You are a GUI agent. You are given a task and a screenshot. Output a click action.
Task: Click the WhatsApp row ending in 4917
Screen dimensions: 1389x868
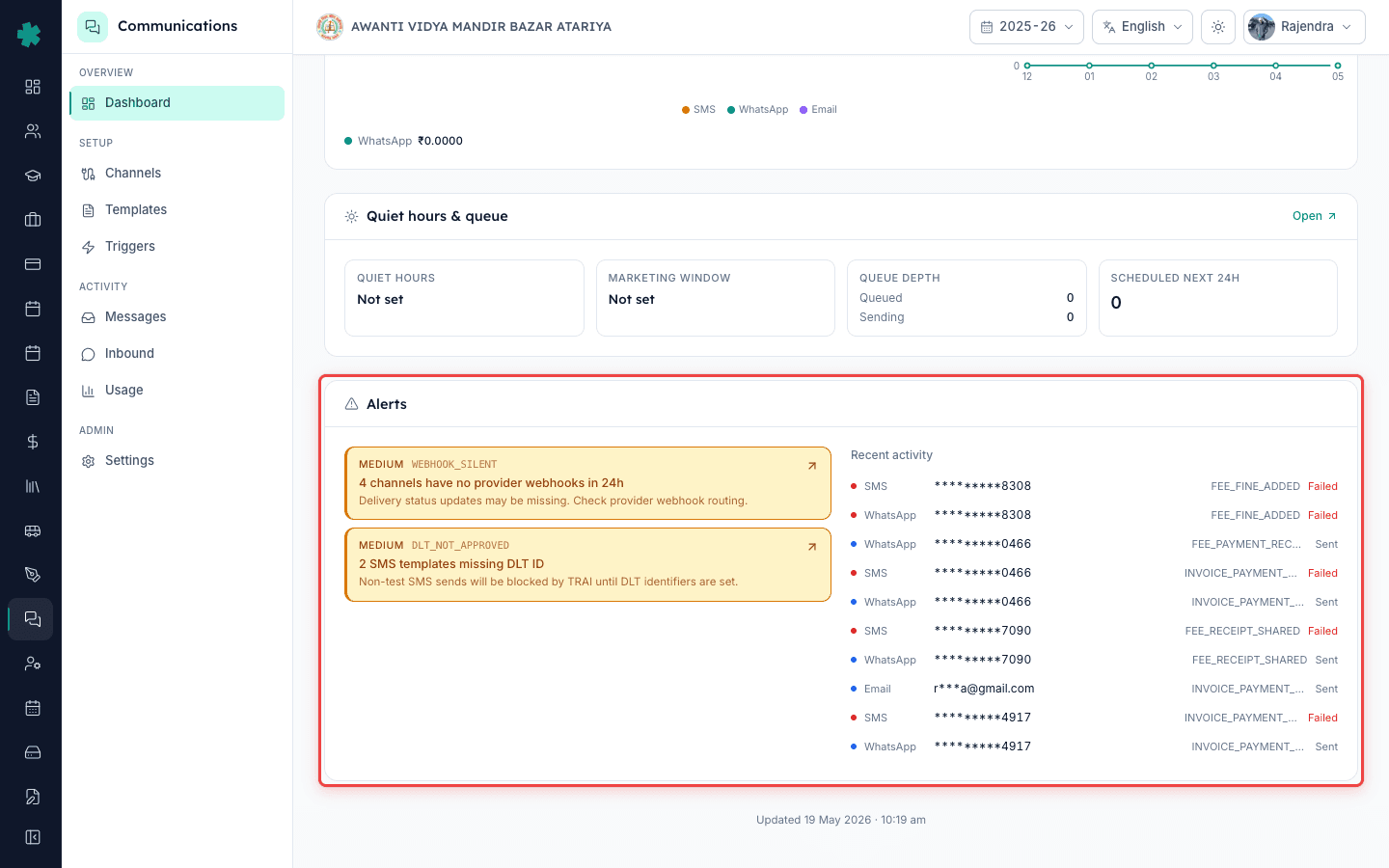pyautogui.click(x=1094, y=746)
